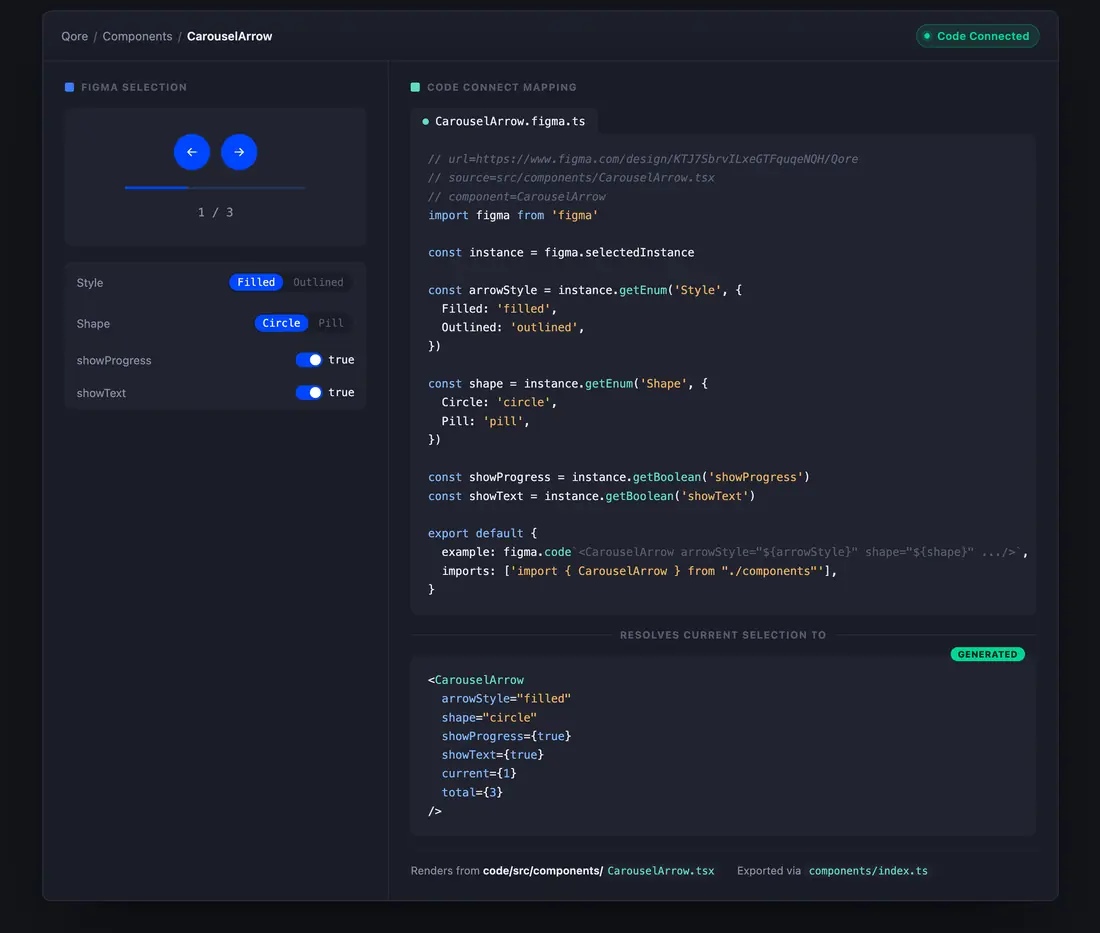
Task: Click the 'shape="circle"' generated line
Action: tap(489, 718)
